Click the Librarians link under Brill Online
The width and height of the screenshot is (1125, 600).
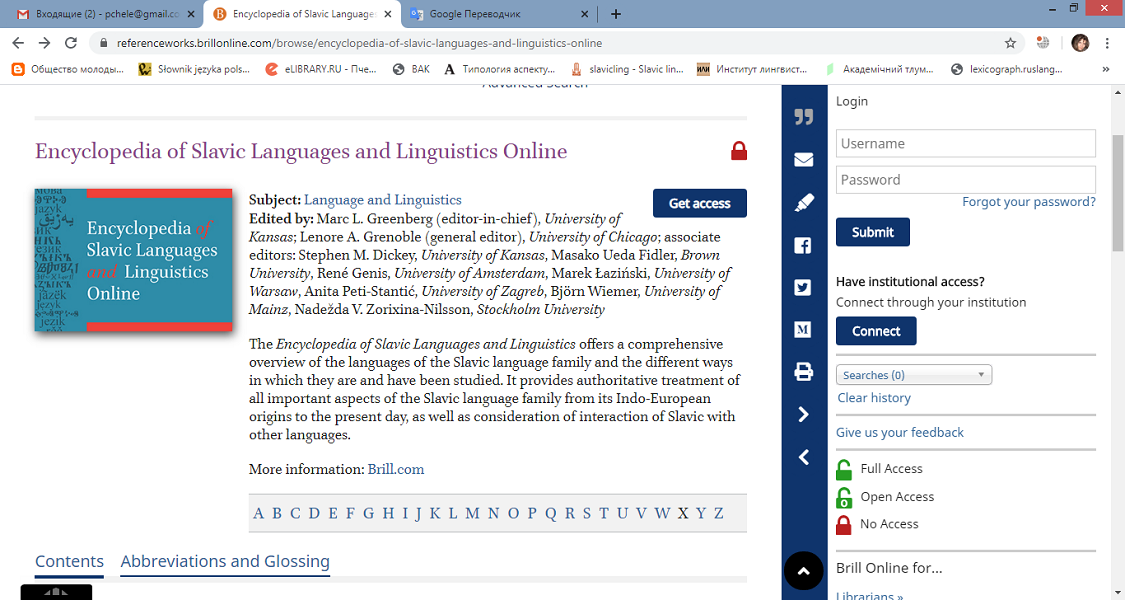pyautogui.click(x=870, y=595)
